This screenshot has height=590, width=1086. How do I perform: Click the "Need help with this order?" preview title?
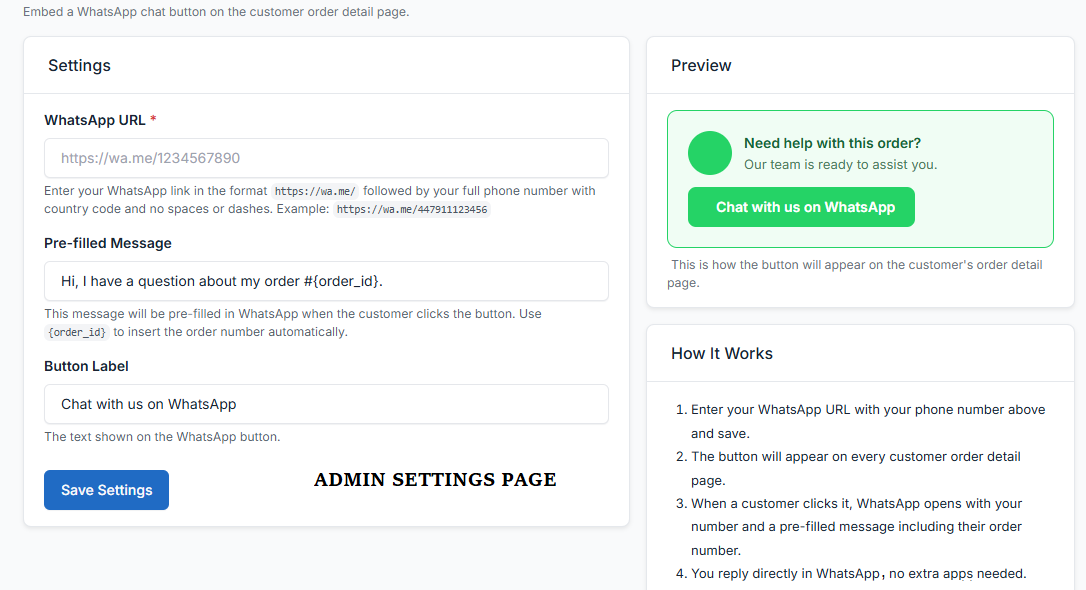(832, 143)
